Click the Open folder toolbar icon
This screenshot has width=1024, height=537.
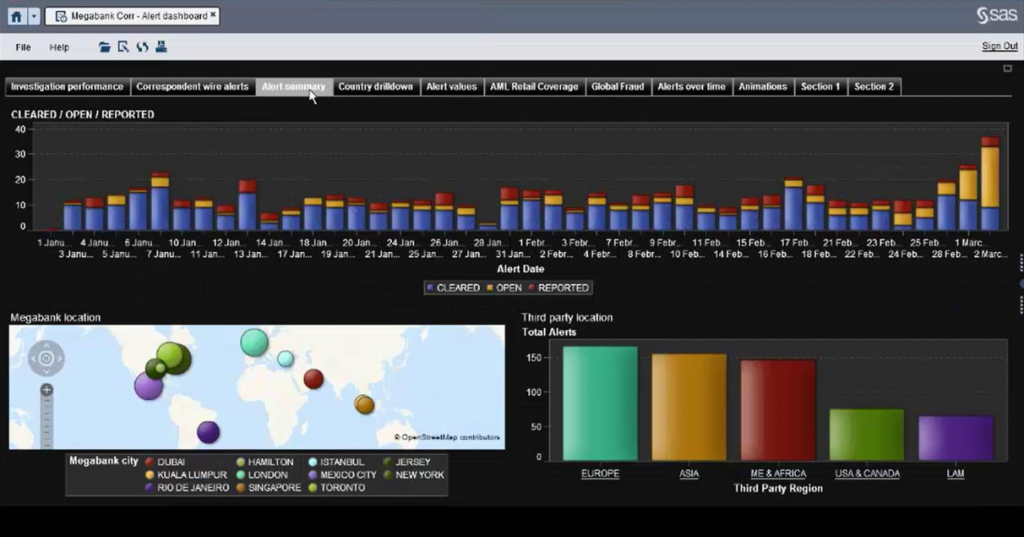[105, 47]
